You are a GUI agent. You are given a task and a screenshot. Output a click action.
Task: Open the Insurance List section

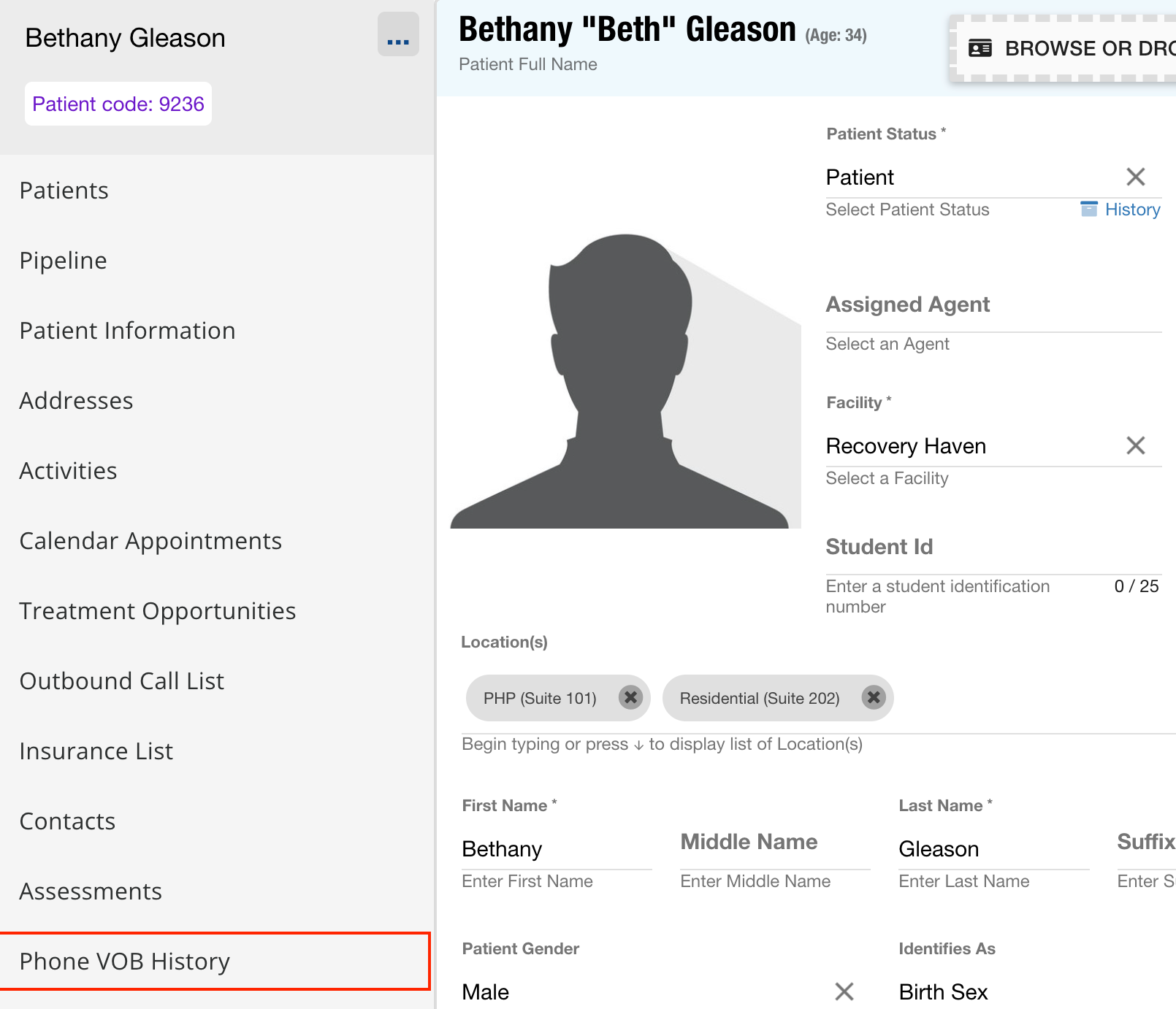click(x=96, y=751)
